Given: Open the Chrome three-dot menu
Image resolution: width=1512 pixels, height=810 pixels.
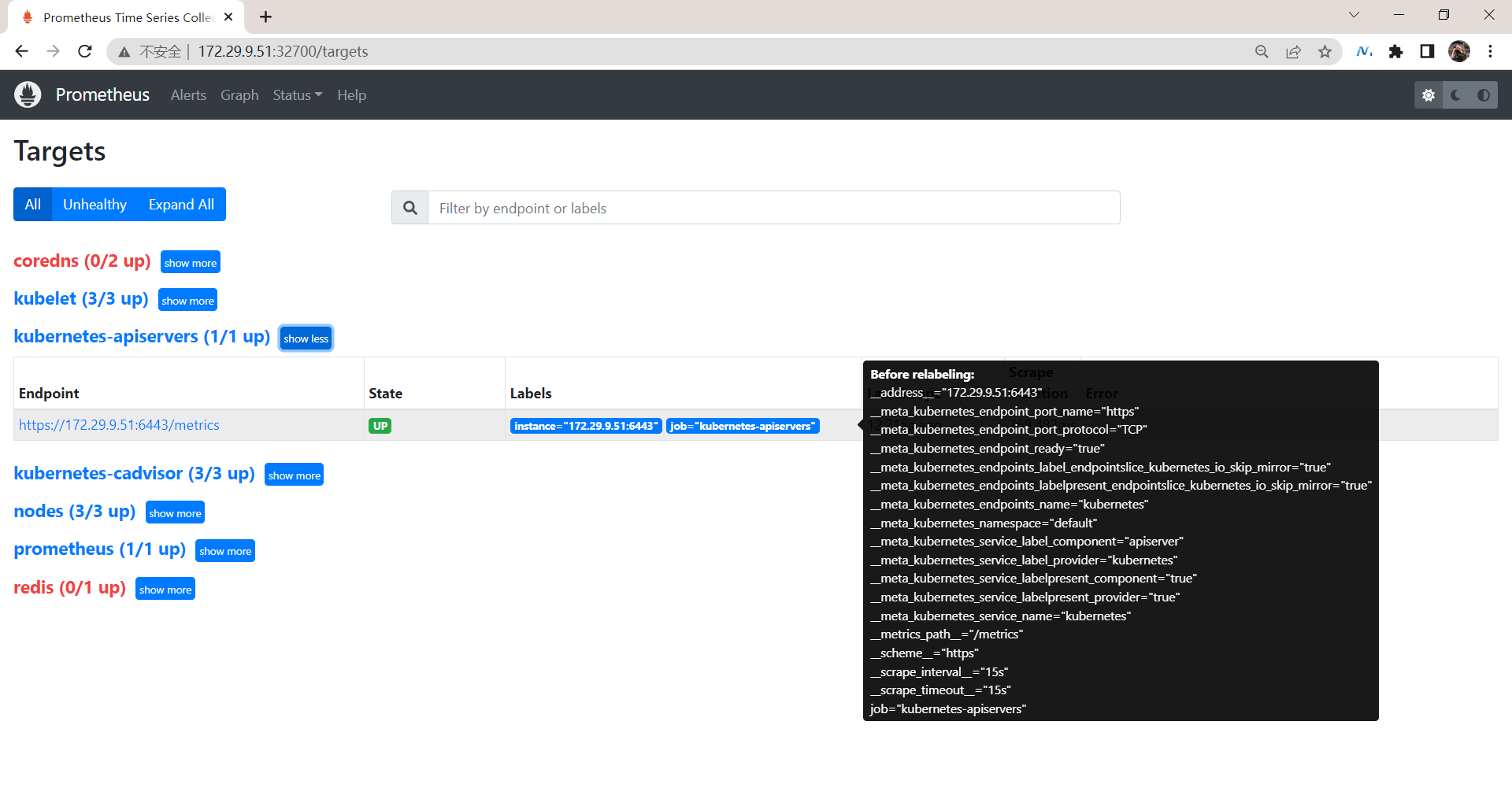Looking at the screenshot, I should (x=1490, y=51).
